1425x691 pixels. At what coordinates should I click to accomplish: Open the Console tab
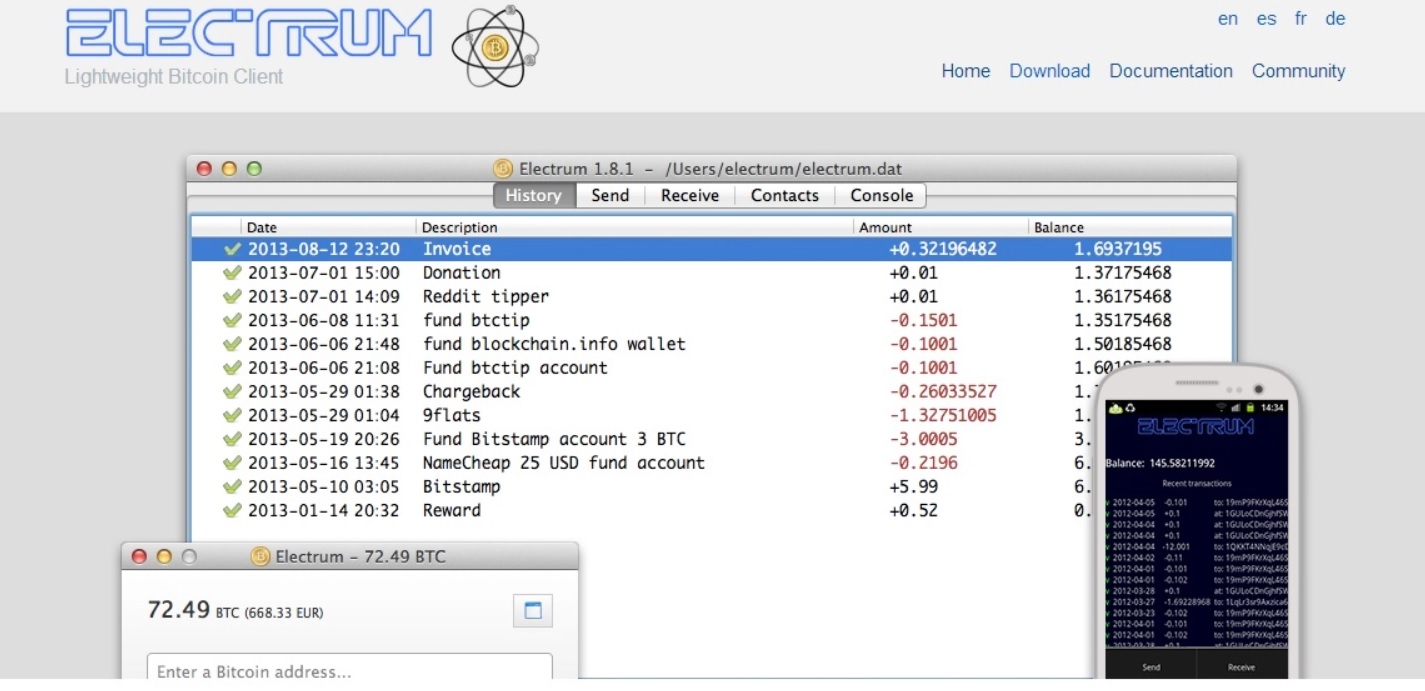point(881,195)
